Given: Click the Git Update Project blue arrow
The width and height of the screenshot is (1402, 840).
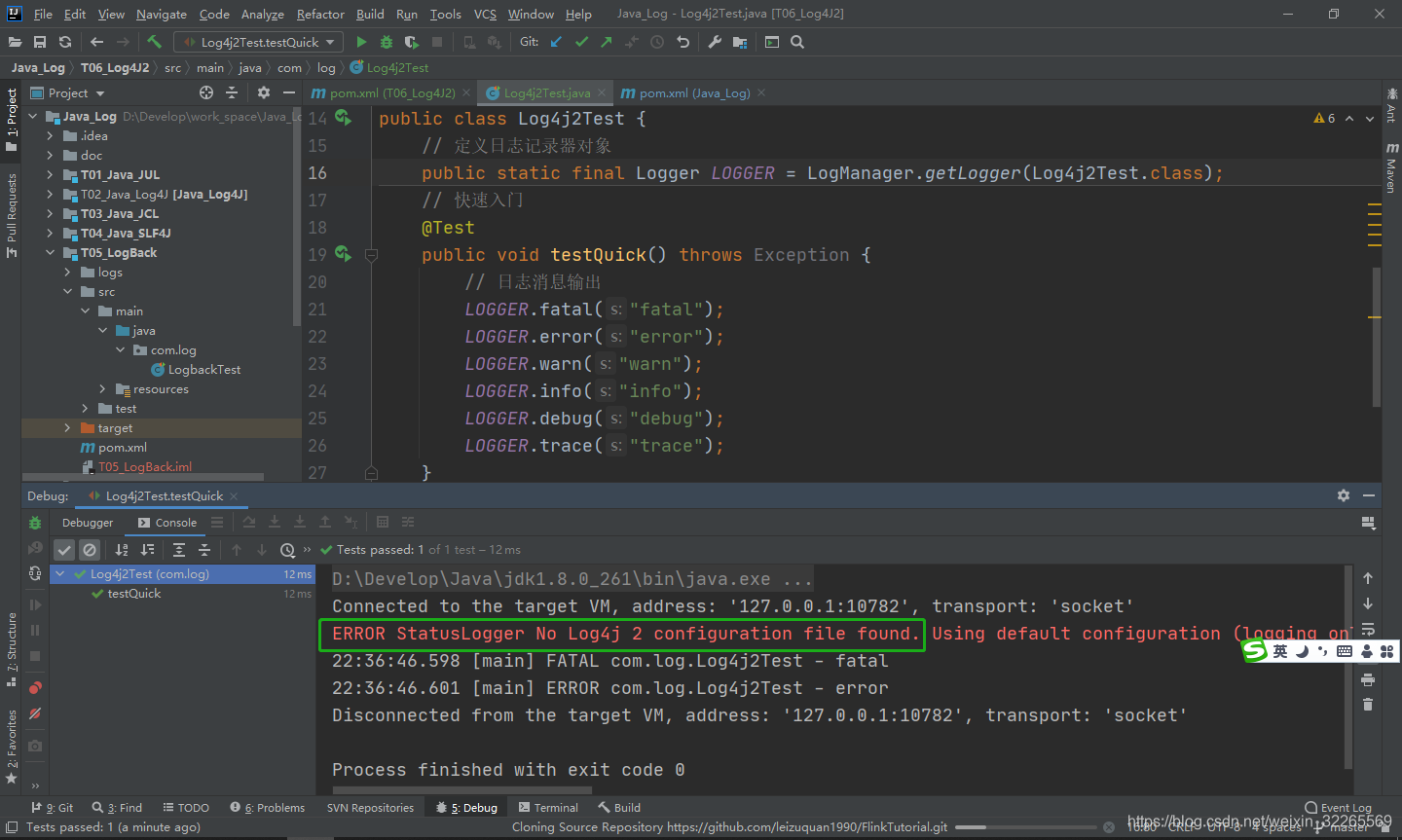Looking at the screenshot, I should pyautogui.click(x=556, y=42).
